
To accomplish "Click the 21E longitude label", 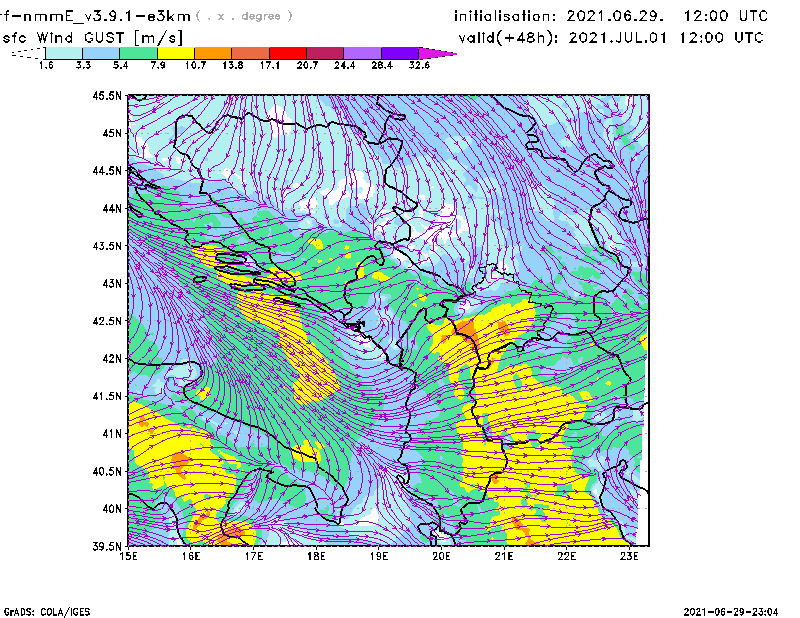I will 504,556.
